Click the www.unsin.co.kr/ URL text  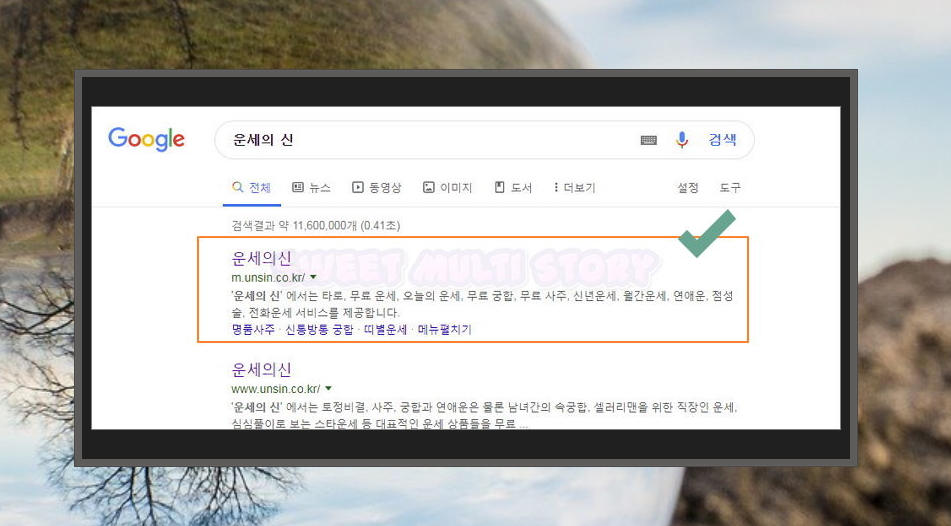[x=276, y=389]
